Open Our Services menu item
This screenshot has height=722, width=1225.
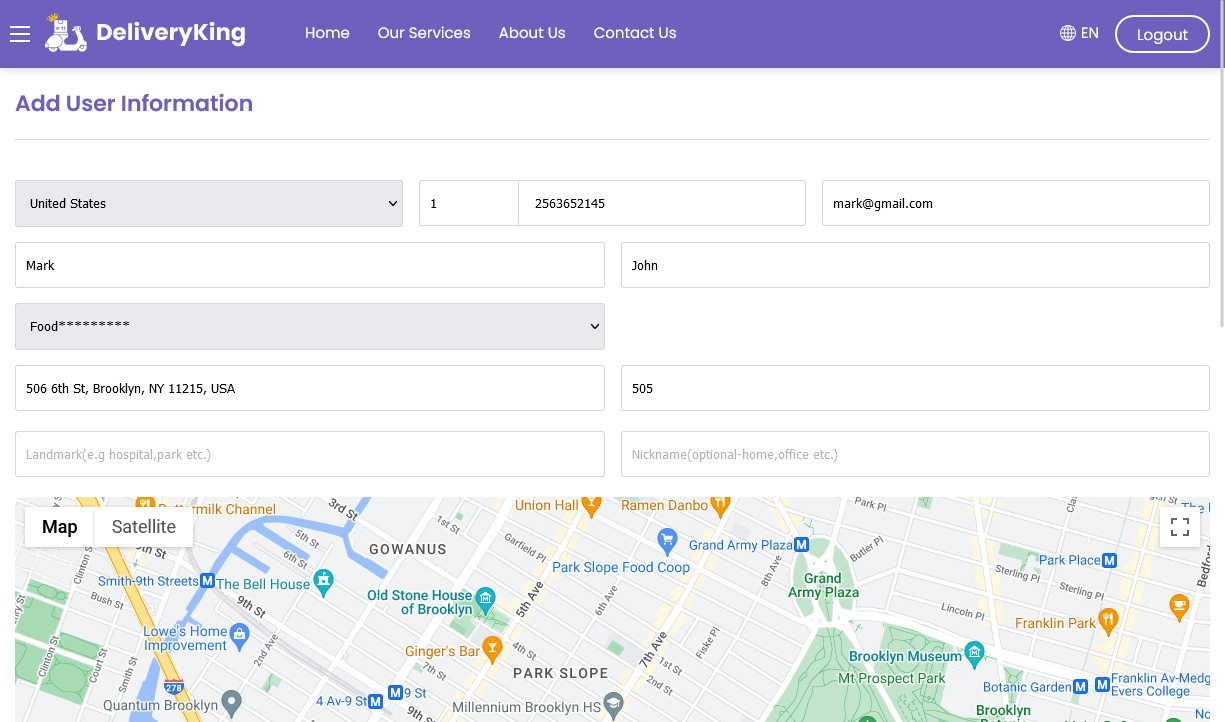point(424,33)
